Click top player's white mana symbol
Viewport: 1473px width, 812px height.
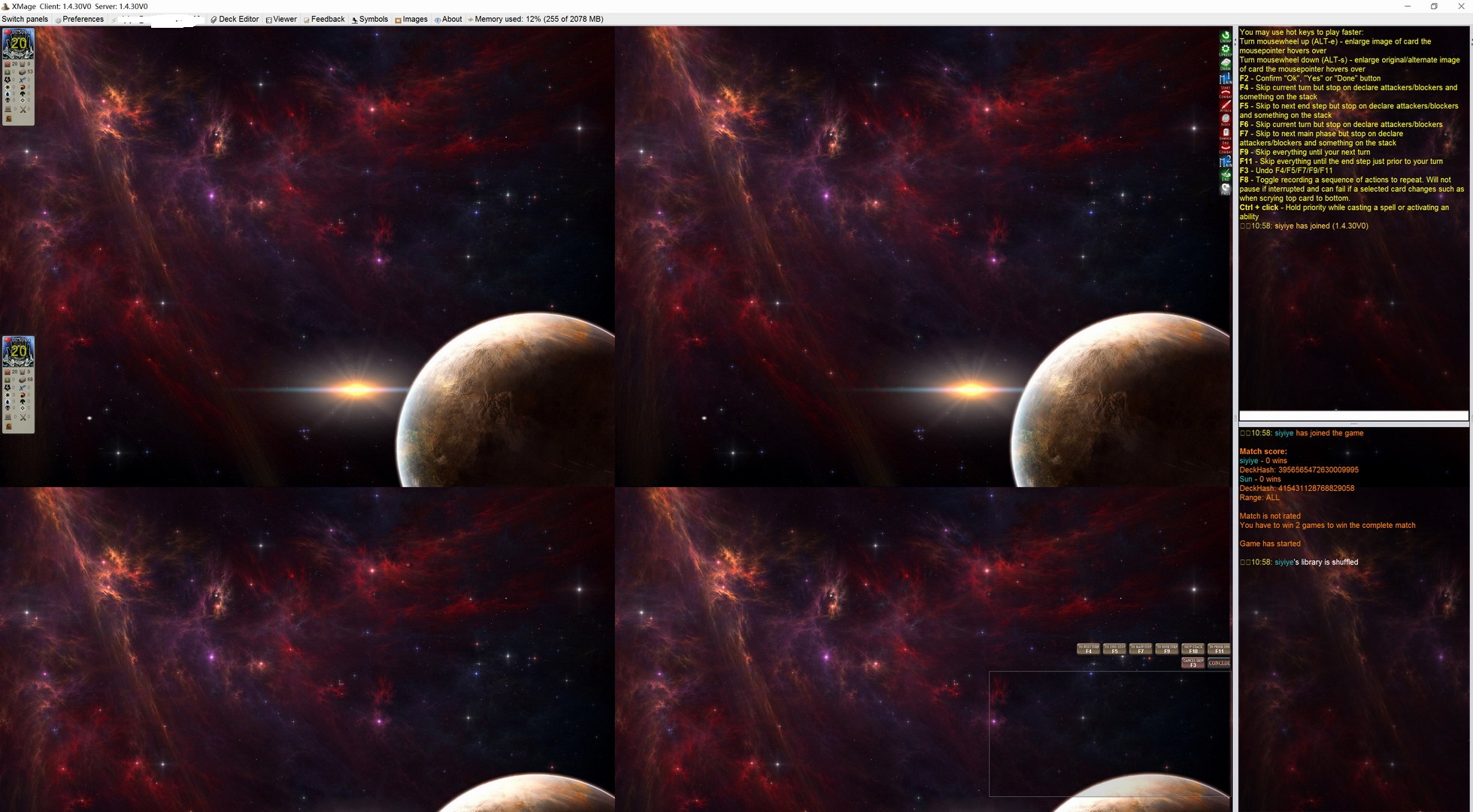8,87
